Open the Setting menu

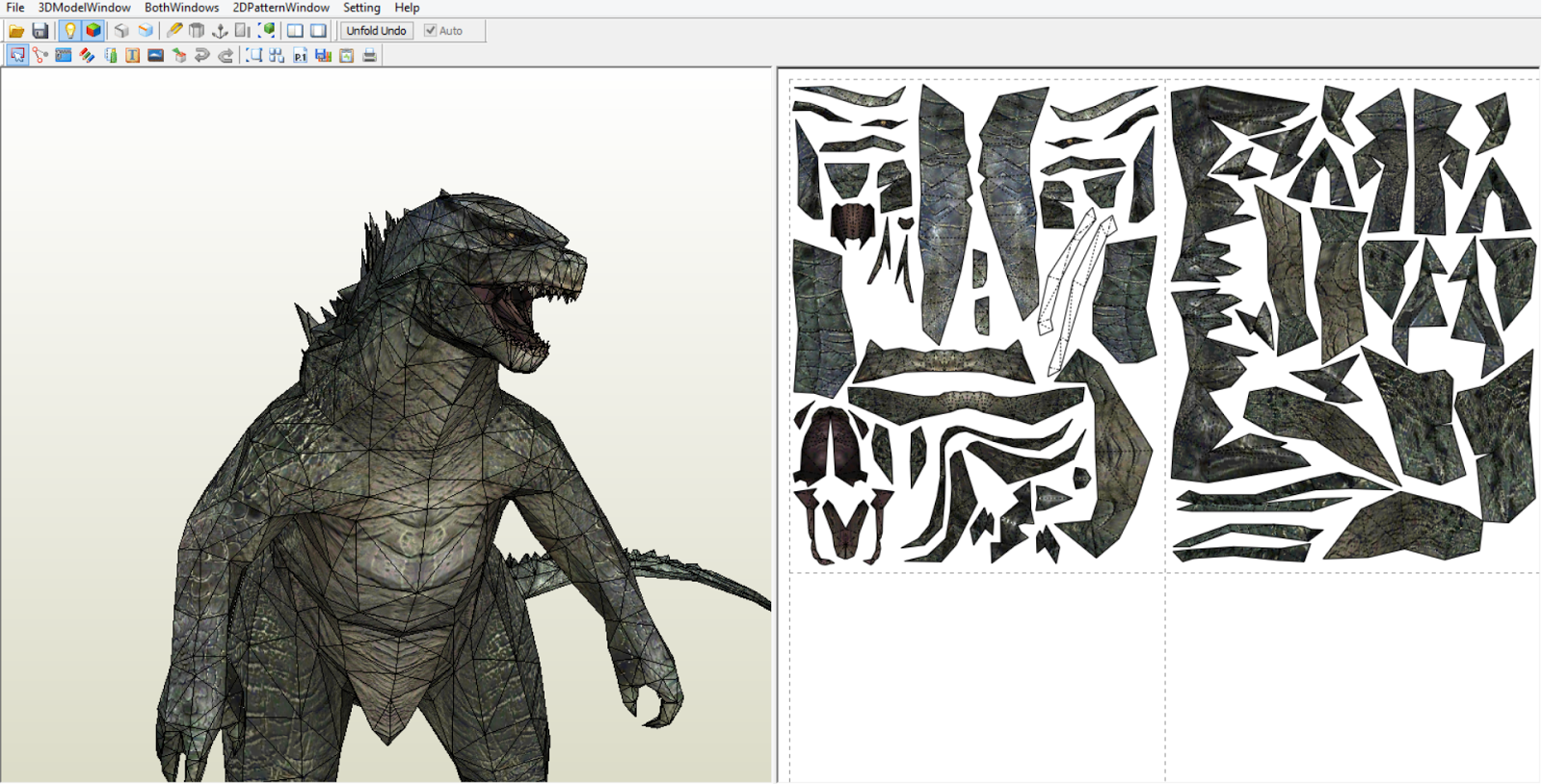[362, 8]
